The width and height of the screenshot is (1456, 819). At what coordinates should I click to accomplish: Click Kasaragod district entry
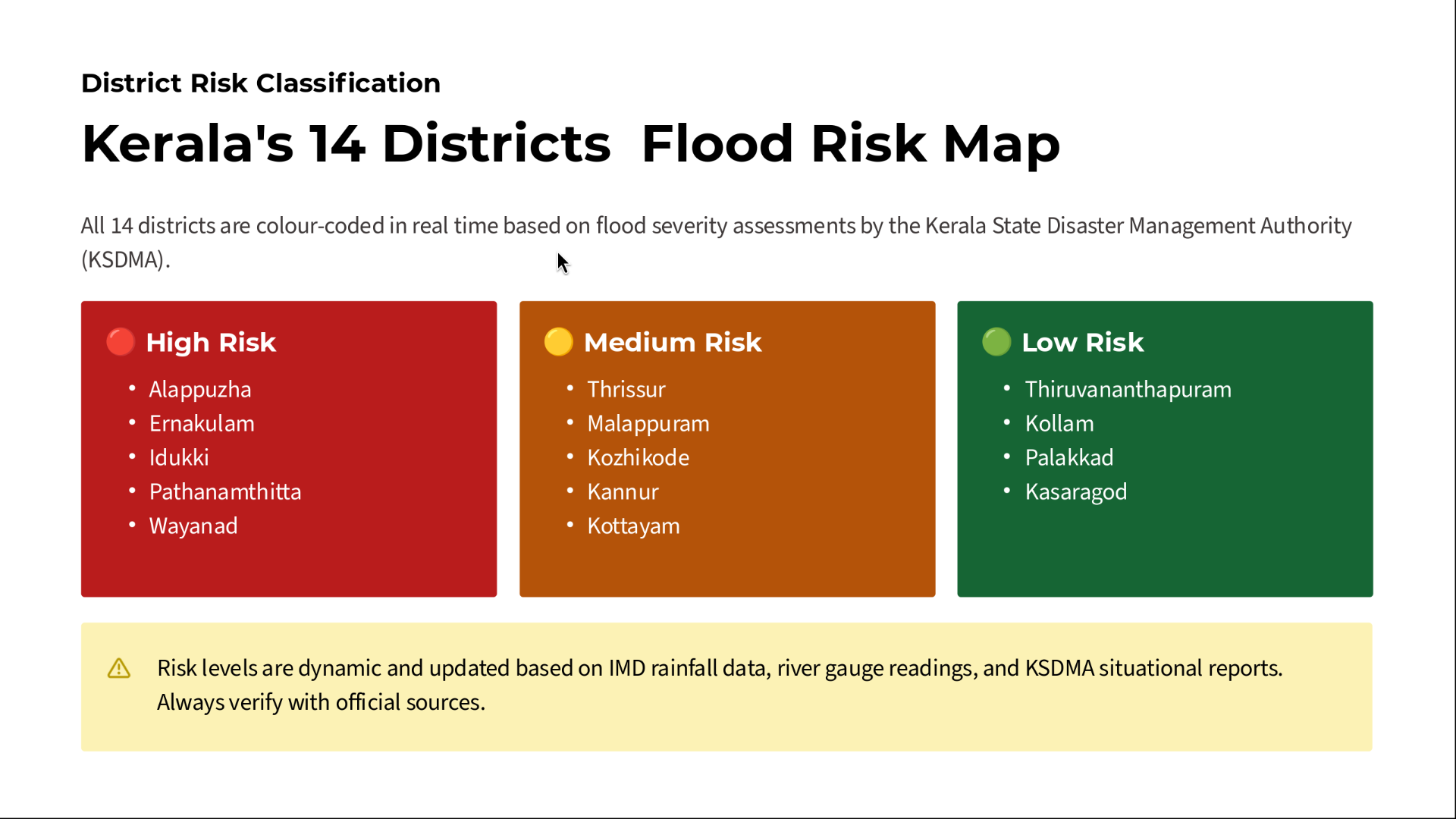(x=1076, y=491)
